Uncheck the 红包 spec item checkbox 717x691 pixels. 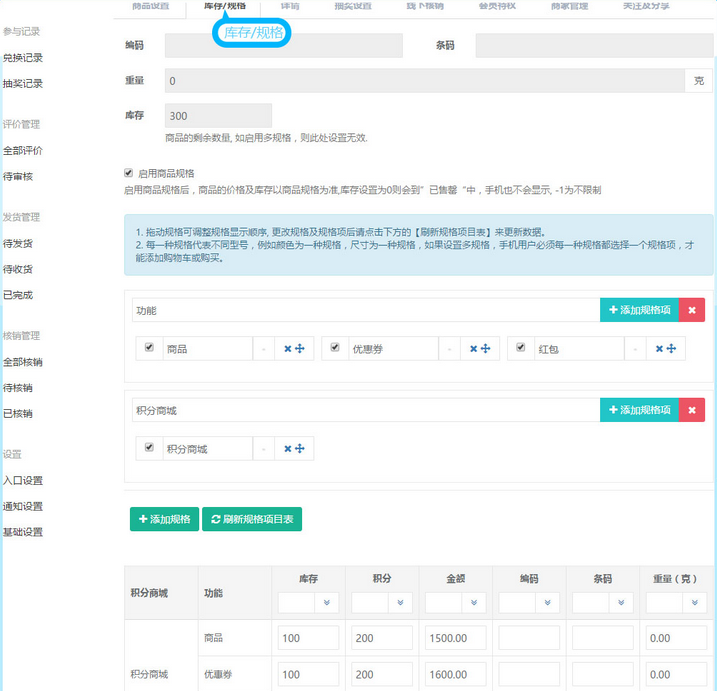[x=522, y=348]
